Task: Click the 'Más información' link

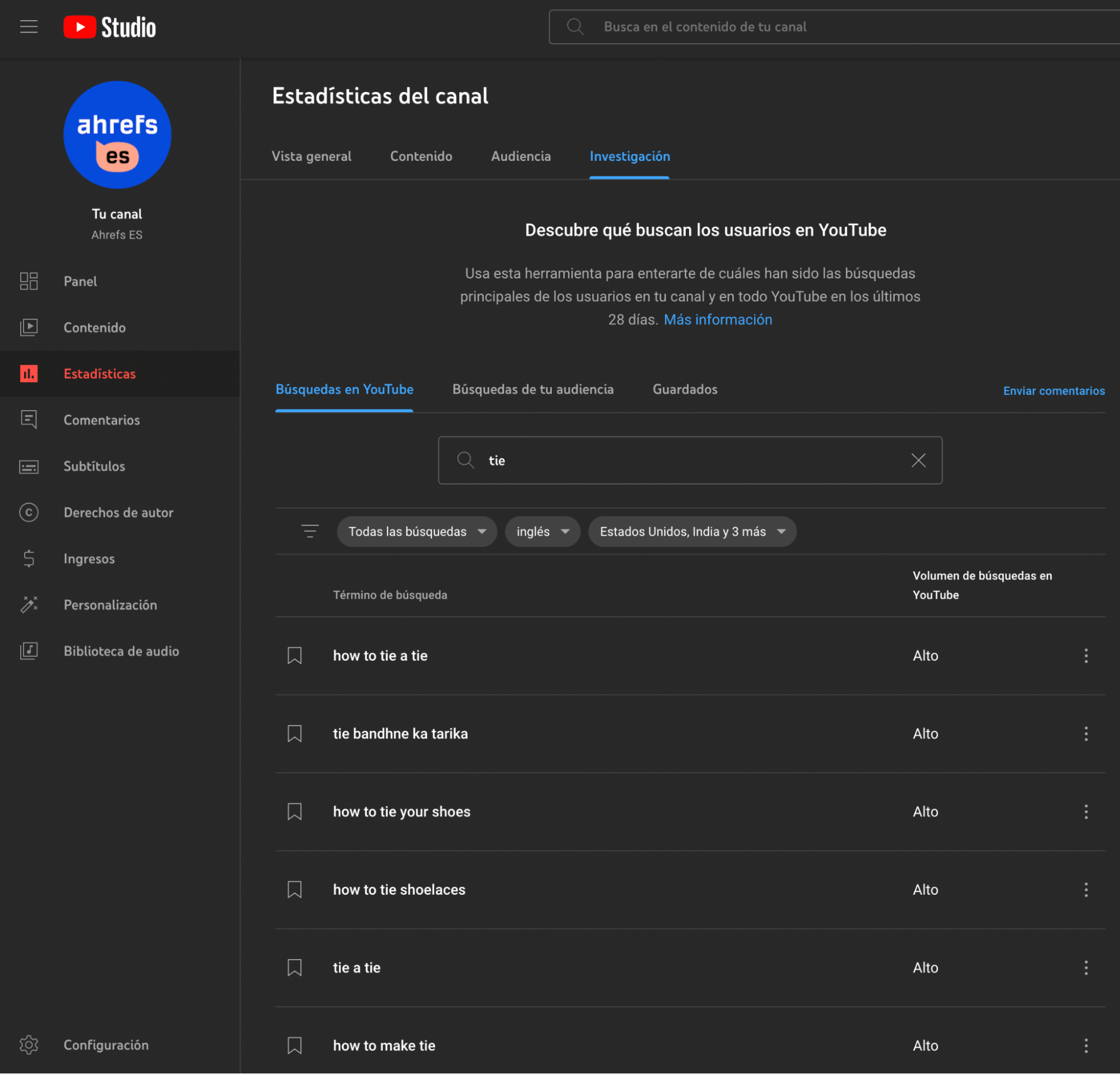Action: pyautogui.click(x=718, y=319)
